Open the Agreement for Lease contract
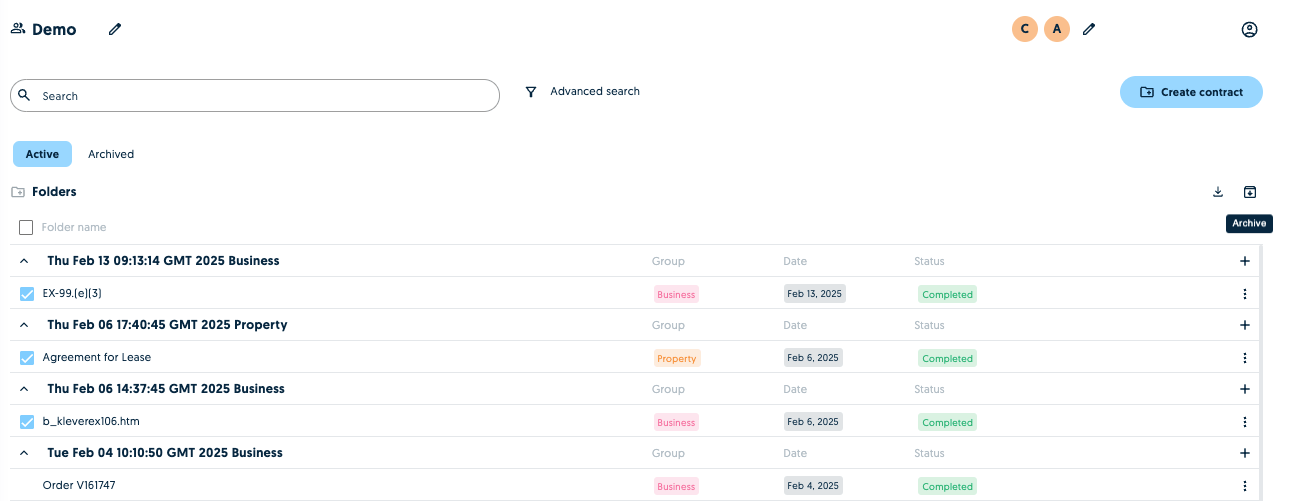 97,357
